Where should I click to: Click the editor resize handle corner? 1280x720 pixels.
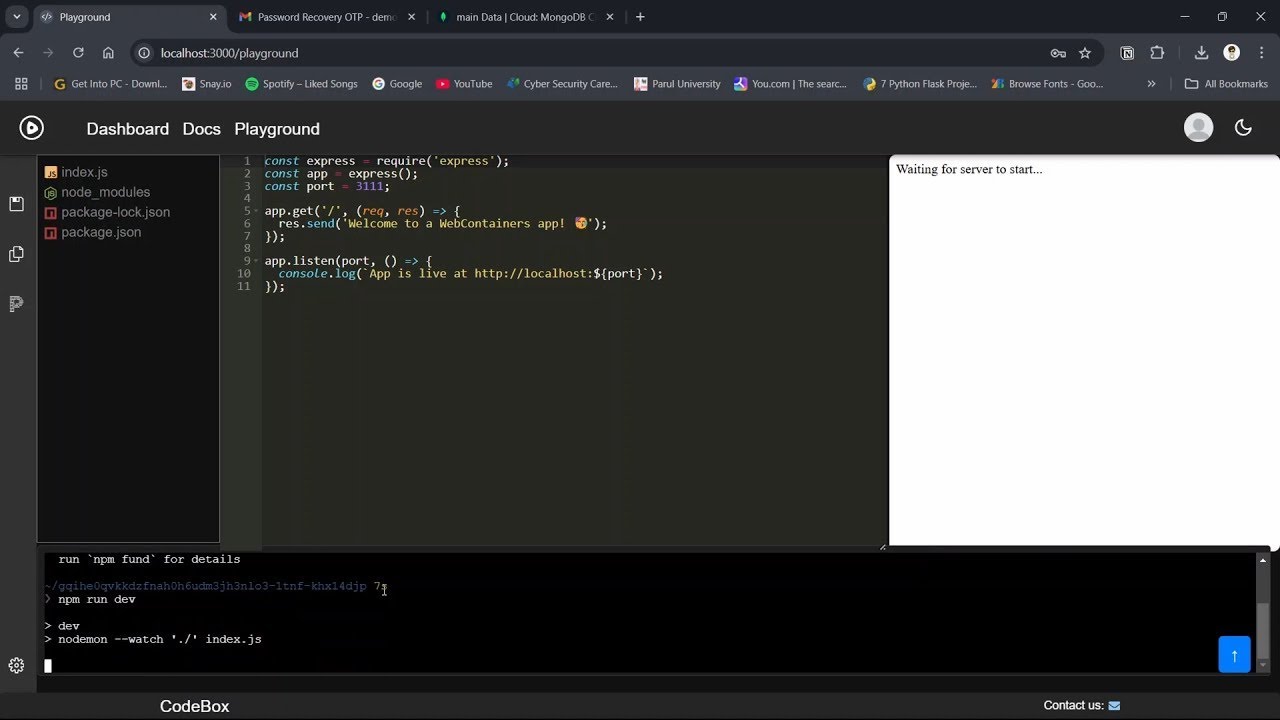point(883,546)
